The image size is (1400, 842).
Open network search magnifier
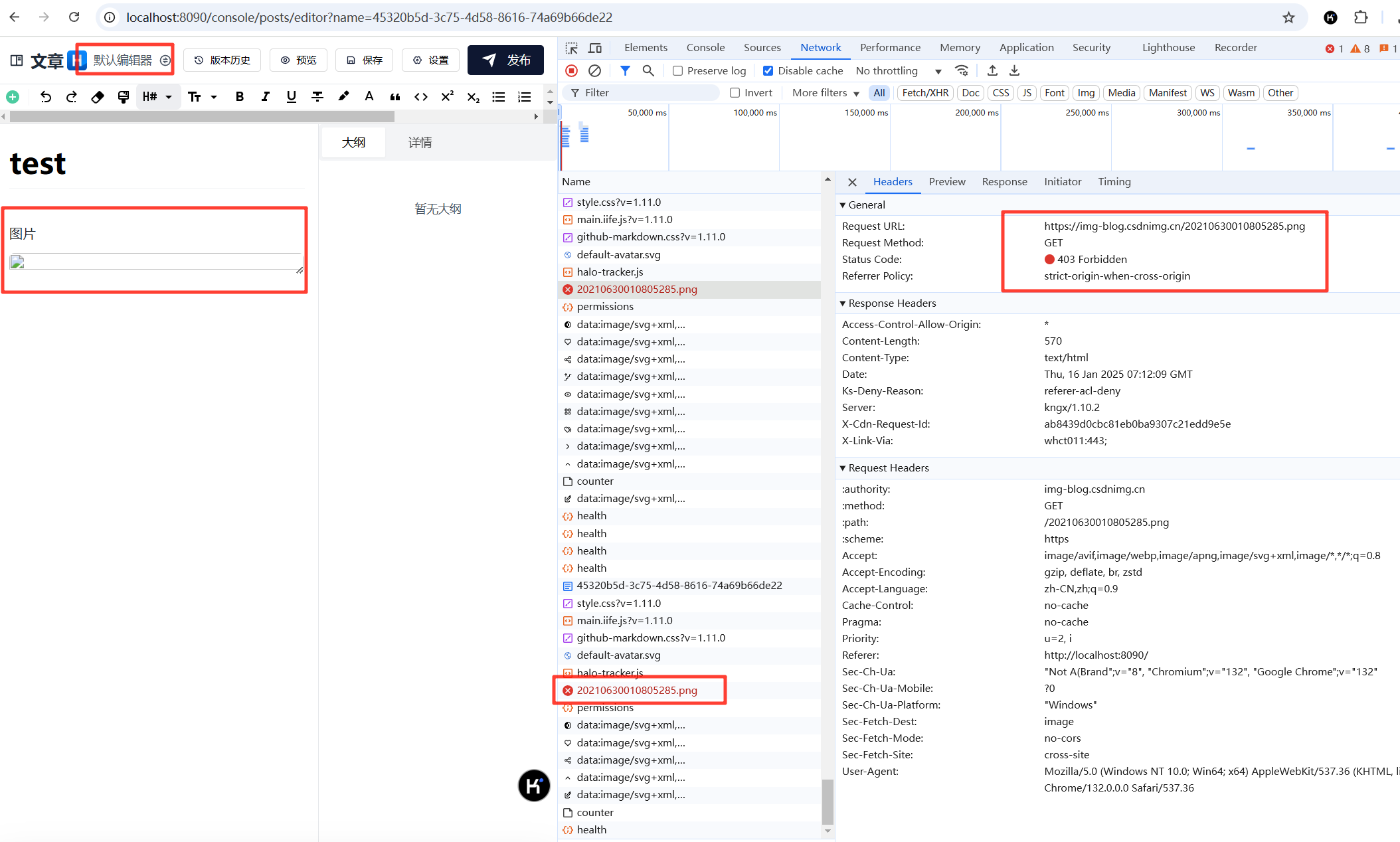tap(648, 70)
